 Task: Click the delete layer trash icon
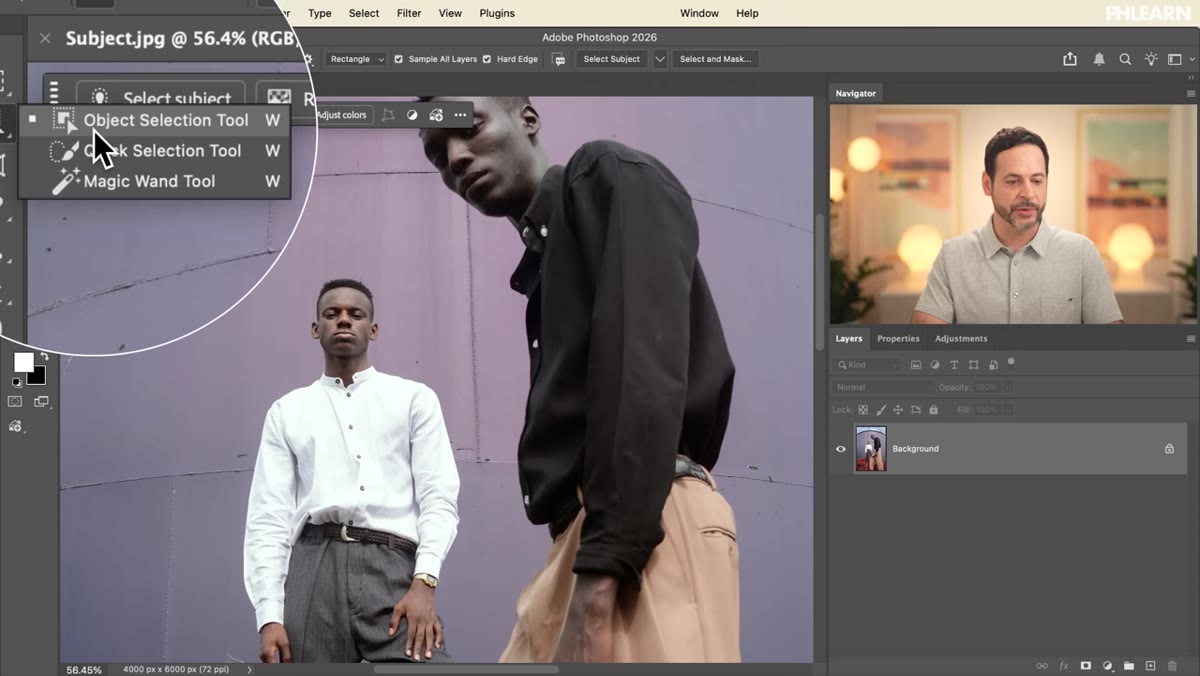pyautogui.click(x=1172, y=665)
